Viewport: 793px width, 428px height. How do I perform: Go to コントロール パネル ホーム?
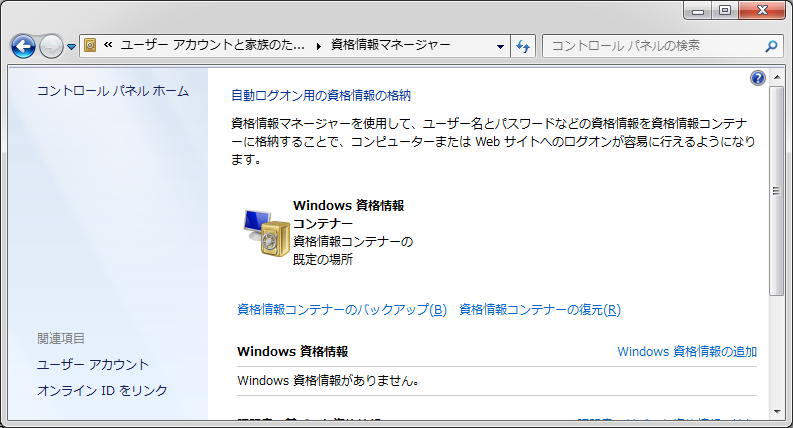click(x=112, y=91)
